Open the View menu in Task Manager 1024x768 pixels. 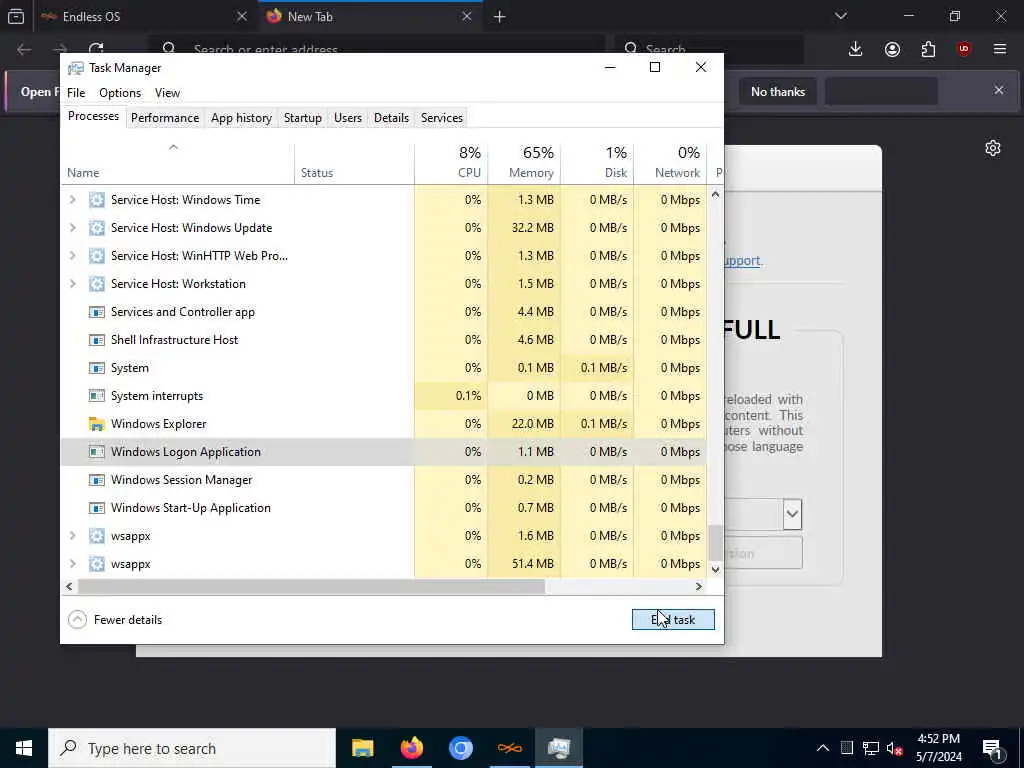[167, 93]
